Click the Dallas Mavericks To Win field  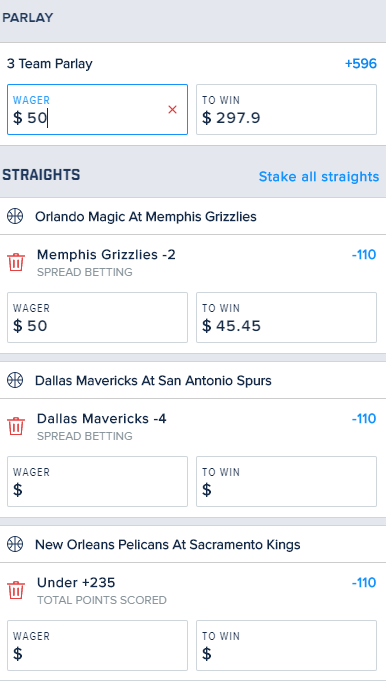[x=286, y=481]
